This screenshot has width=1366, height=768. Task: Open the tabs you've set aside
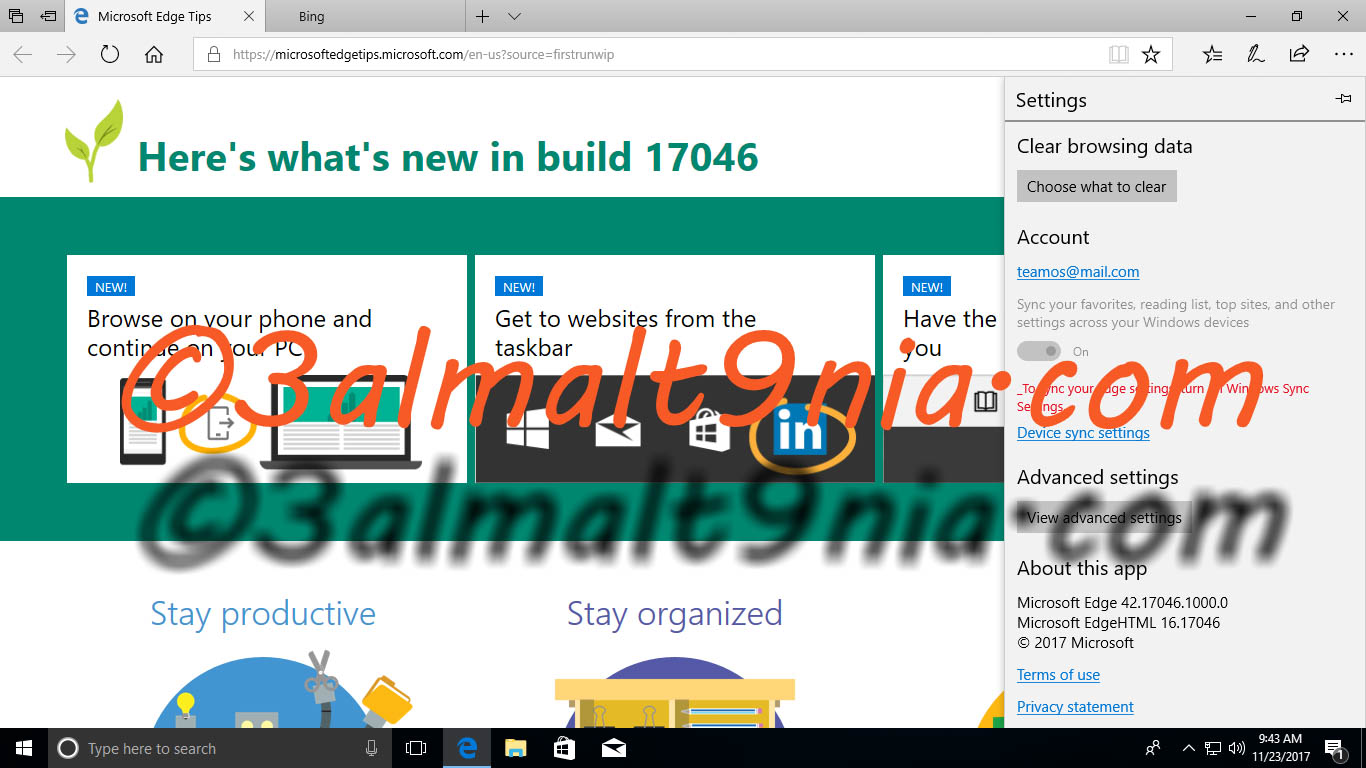click(x=16, y=16)
